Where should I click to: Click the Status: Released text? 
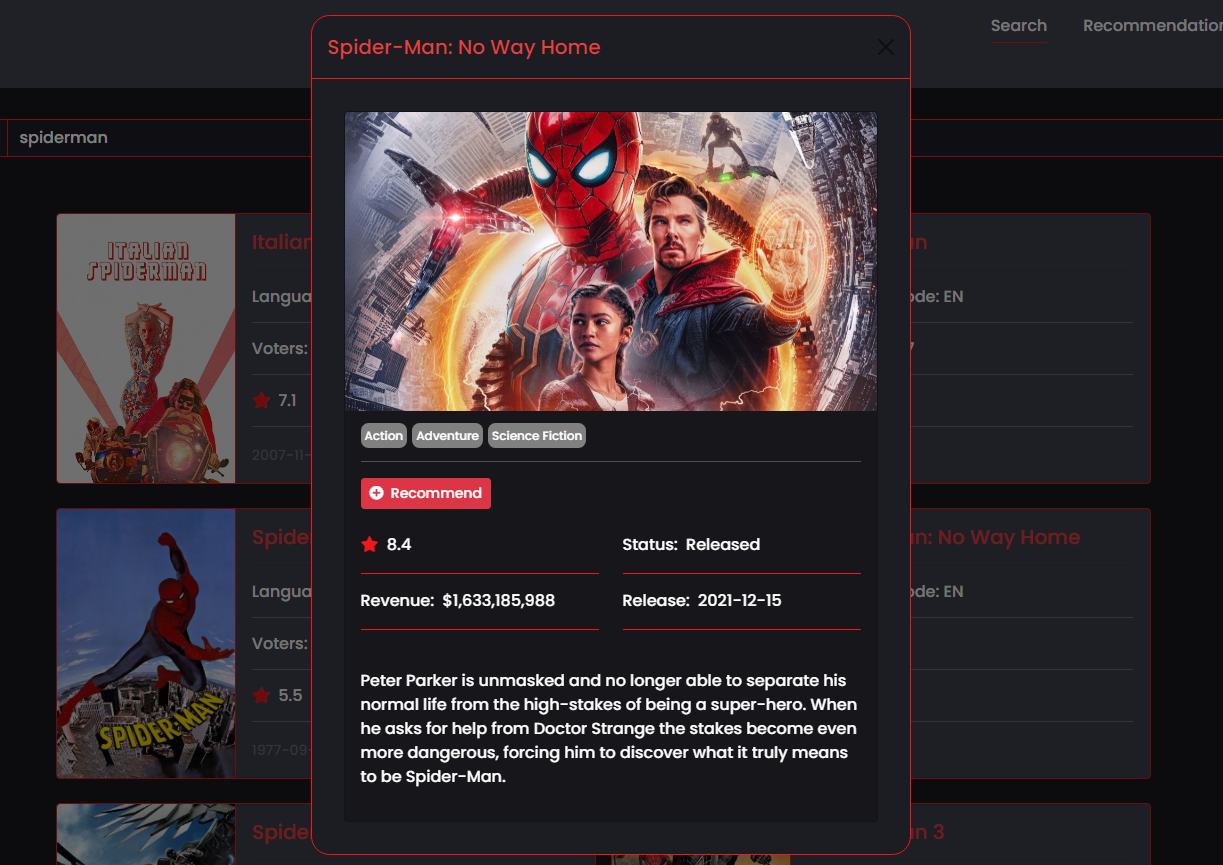coord(691,544)
